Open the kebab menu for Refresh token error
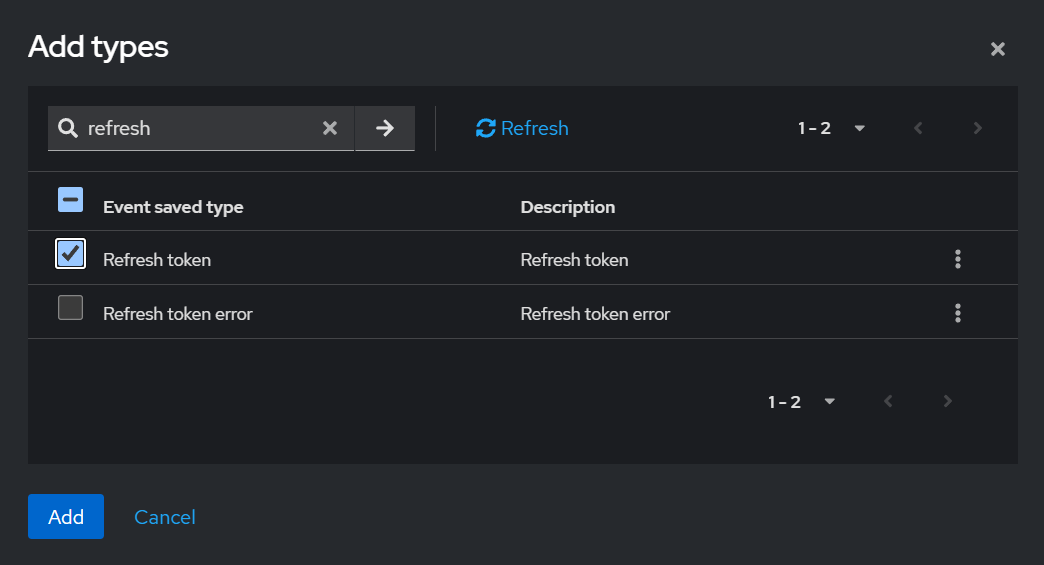Image resolution: width=1044 pixels, height=565 pixels. (x=958, y=314)
